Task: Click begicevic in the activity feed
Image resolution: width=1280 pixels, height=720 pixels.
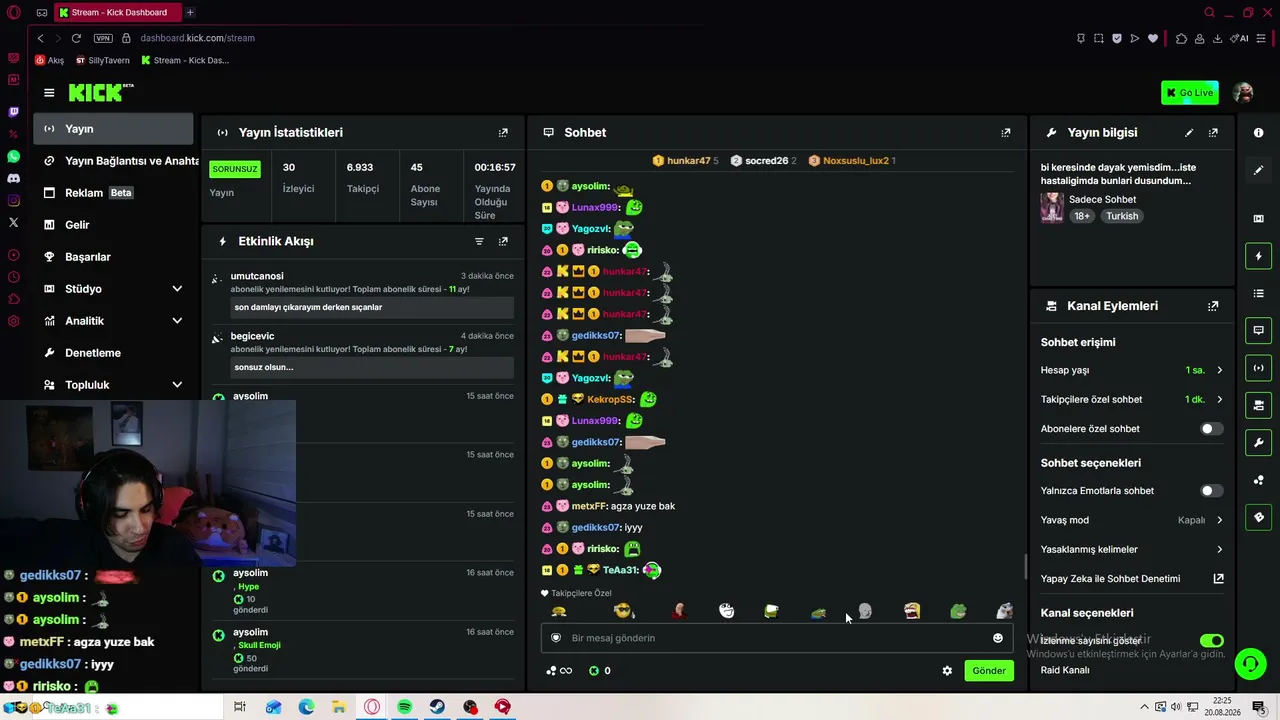Action: (x=252, y=336)
